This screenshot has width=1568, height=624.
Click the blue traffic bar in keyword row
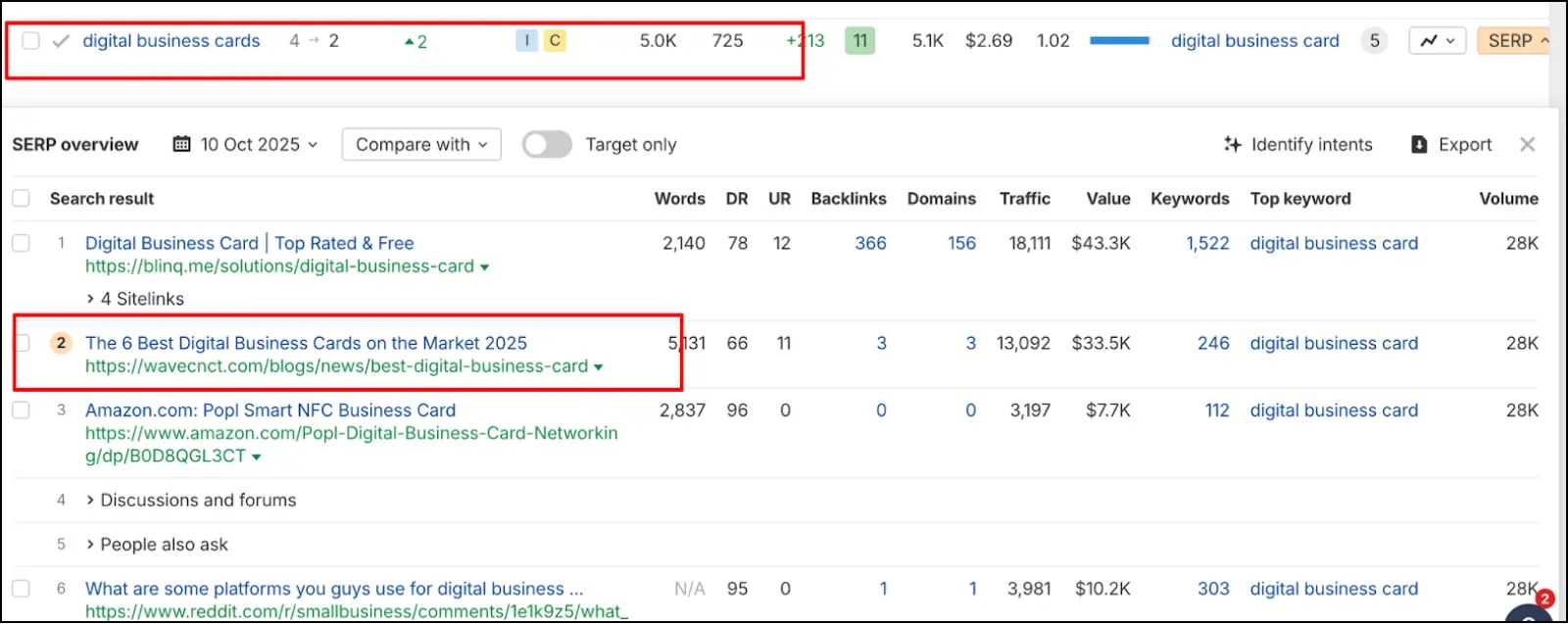(1119, 41)
